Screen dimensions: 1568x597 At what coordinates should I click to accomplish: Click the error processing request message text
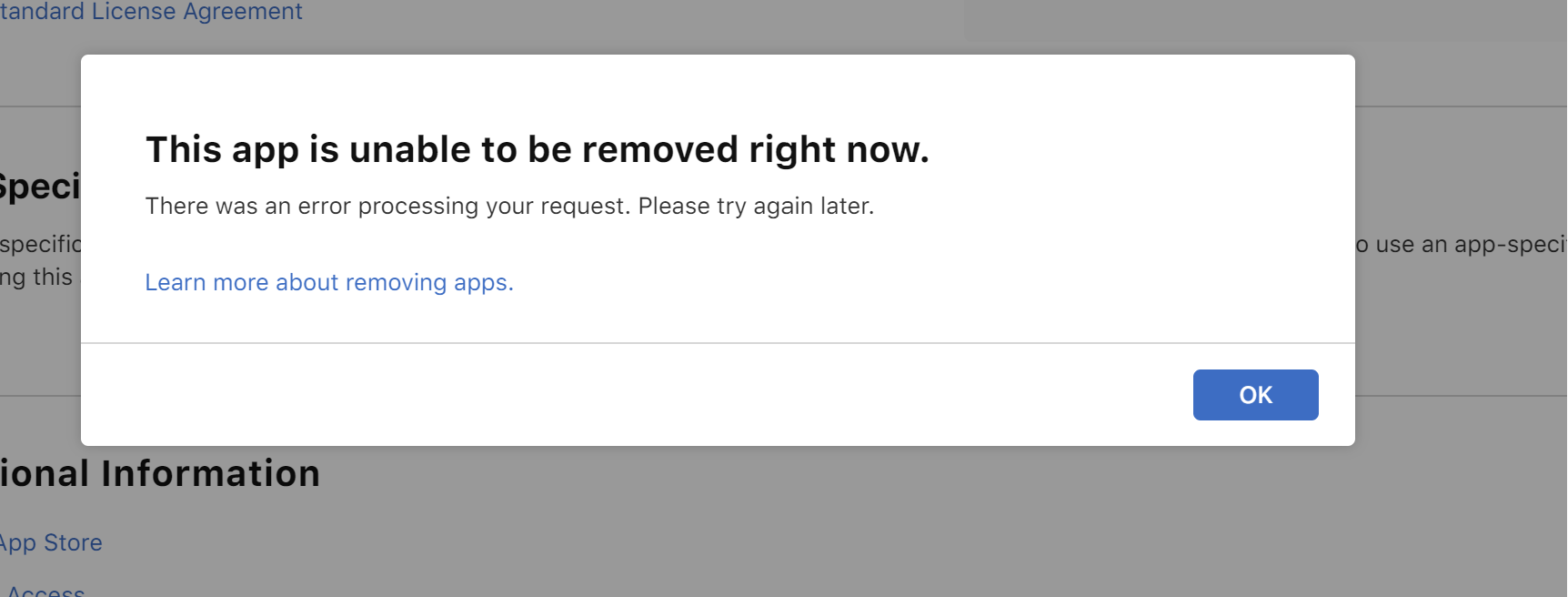pyautogui.click(x=509, y=207)
